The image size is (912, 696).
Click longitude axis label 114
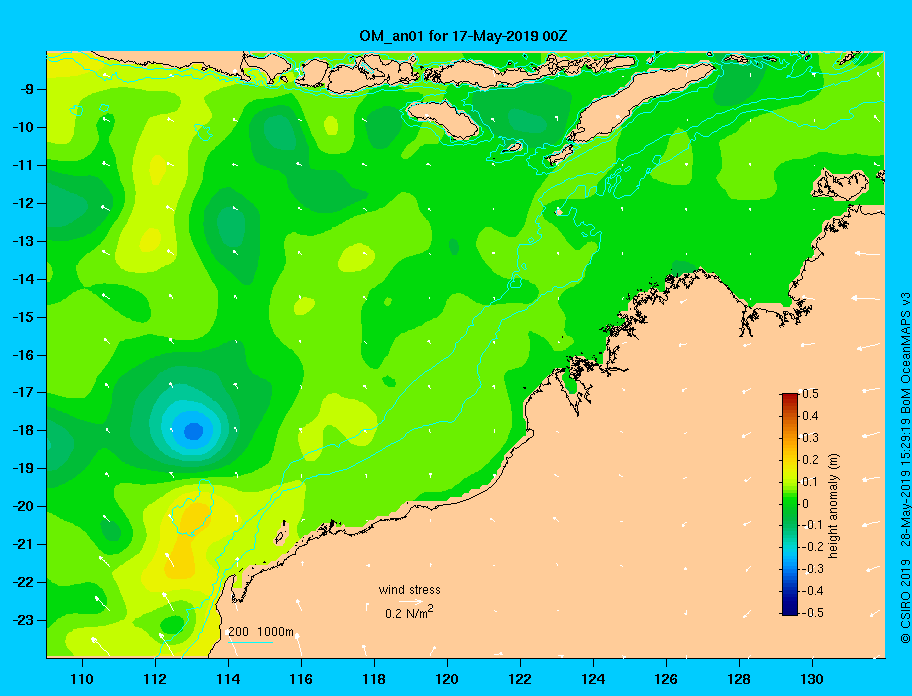228,679
